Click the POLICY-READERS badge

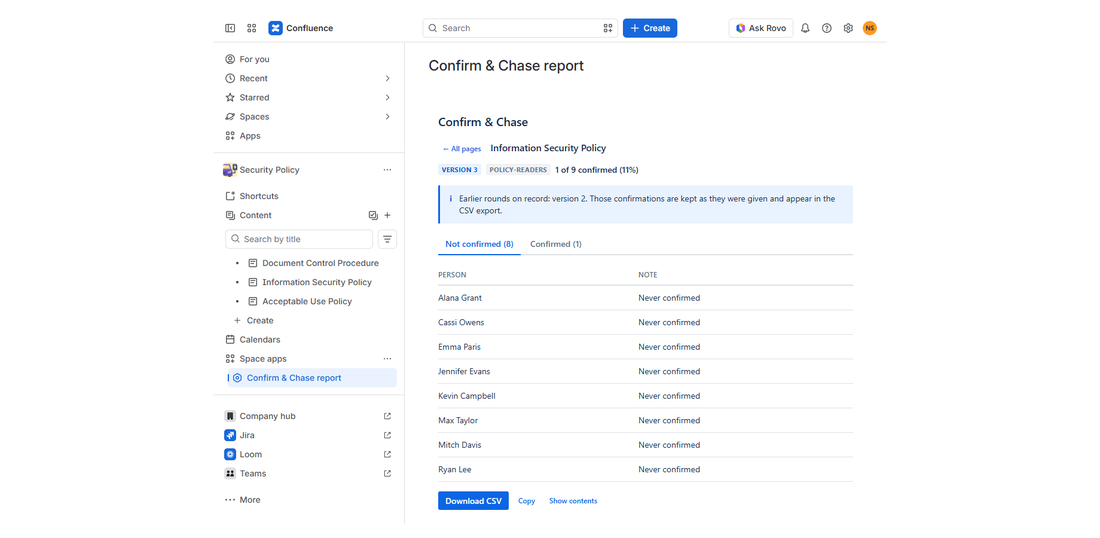click(x=518, y=170)
